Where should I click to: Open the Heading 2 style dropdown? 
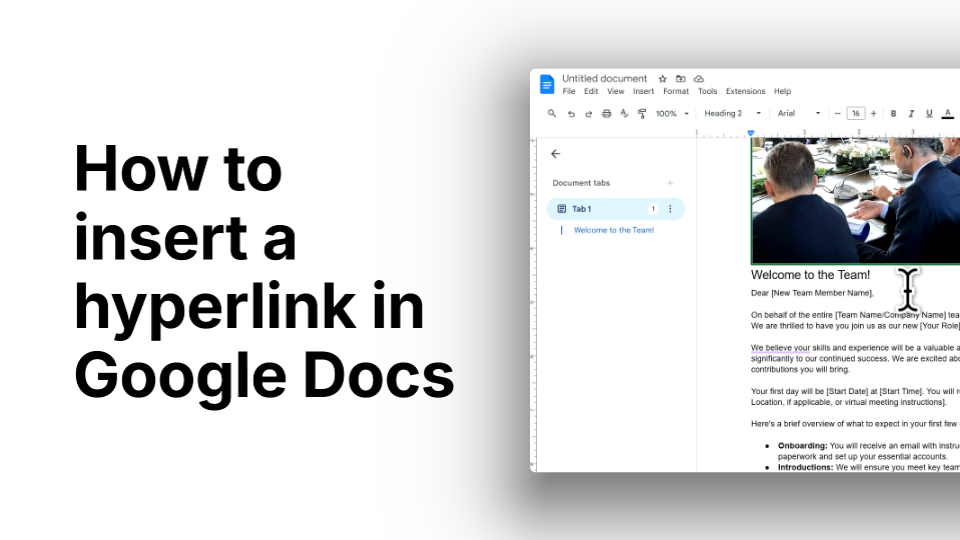click(x=732, y=113)
